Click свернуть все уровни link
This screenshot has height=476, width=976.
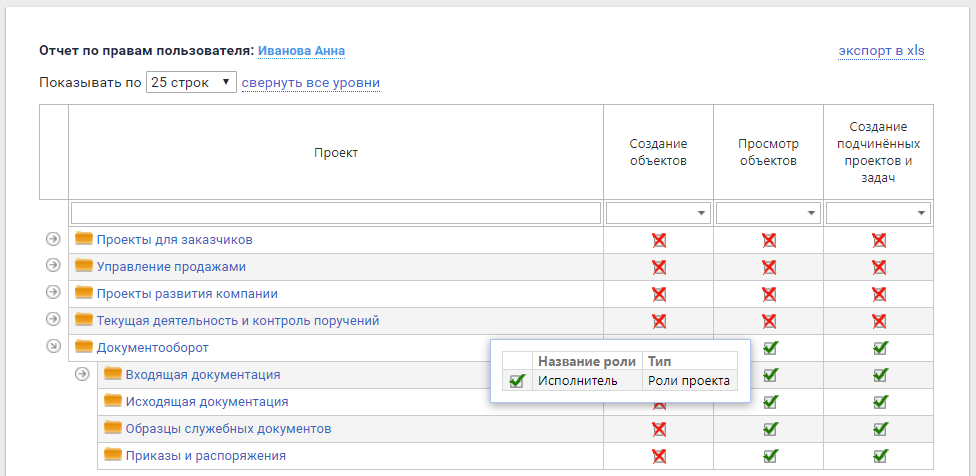(310, 83)
